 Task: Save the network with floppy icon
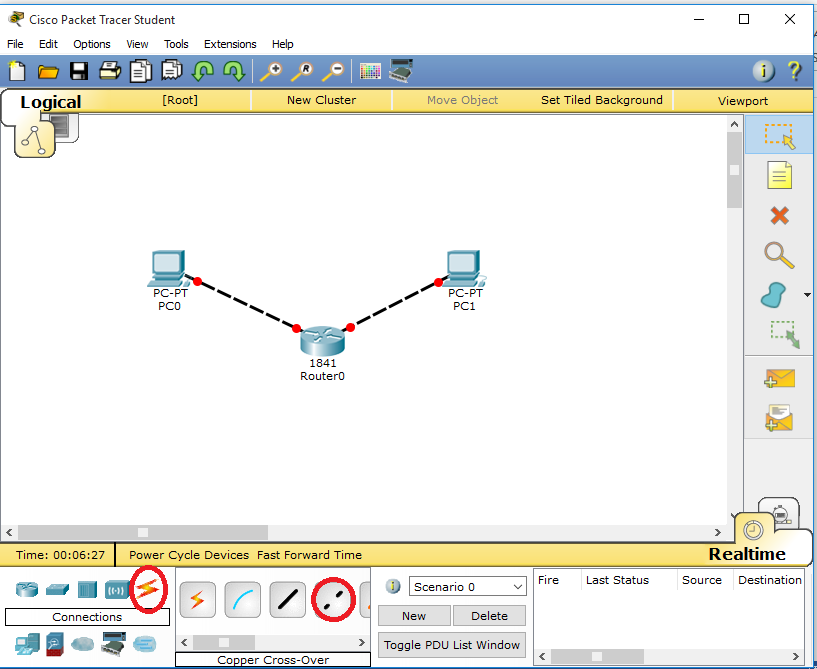coord(79,71)
